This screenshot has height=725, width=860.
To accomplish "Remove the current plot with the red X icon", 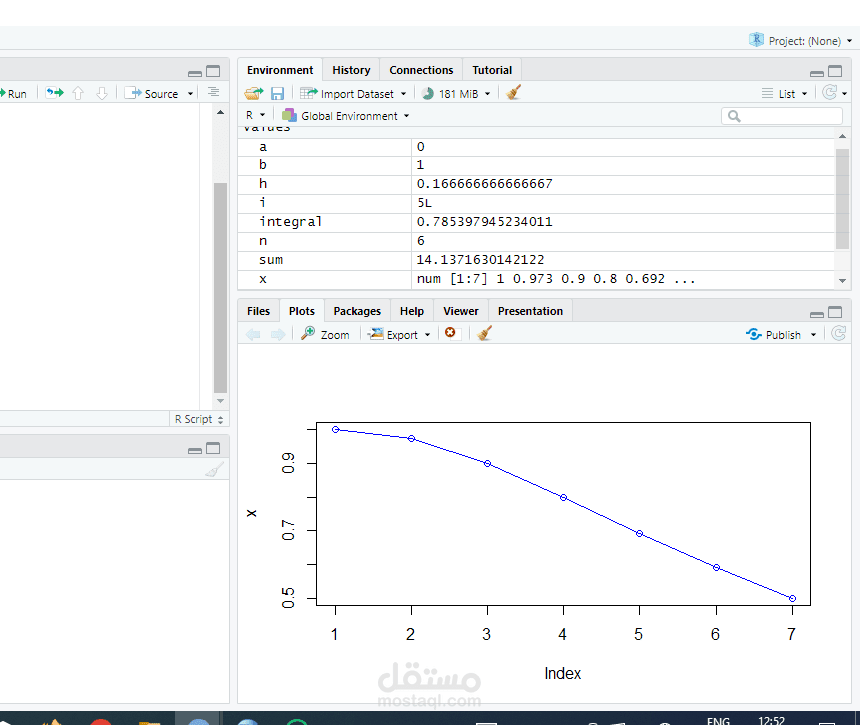I will click(x=450, y=332).
